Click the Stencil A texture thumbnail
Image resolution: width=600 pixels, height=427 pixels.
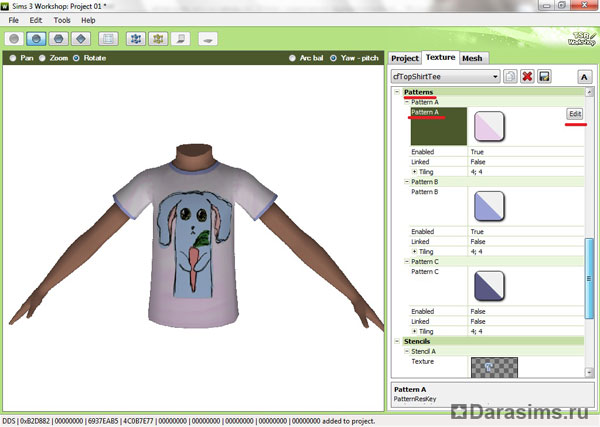494,367
